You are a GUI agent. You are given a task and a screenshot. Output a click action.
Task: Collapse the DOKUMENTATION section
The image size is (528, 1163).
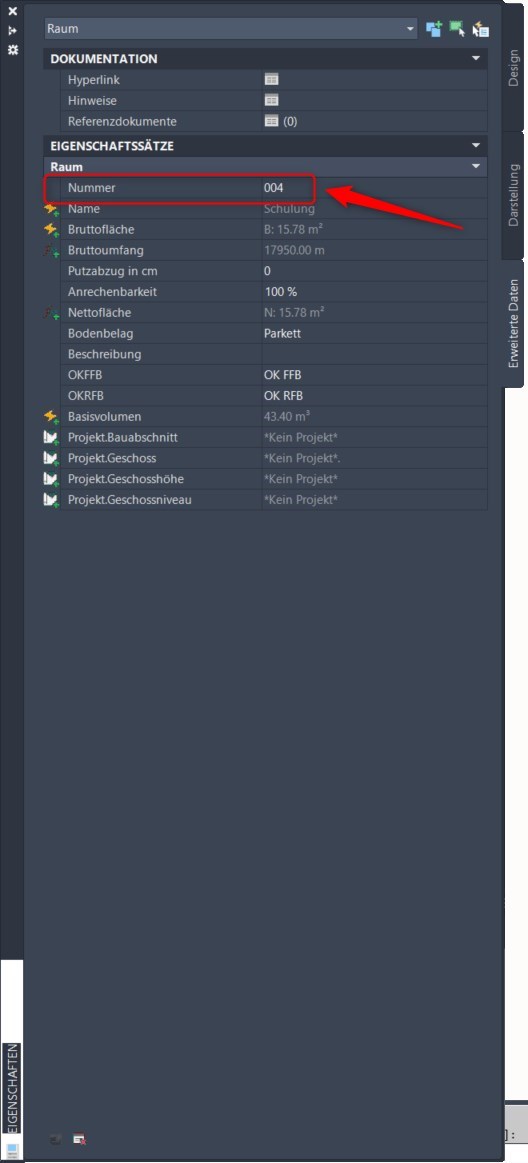click(x=476, y=58)
